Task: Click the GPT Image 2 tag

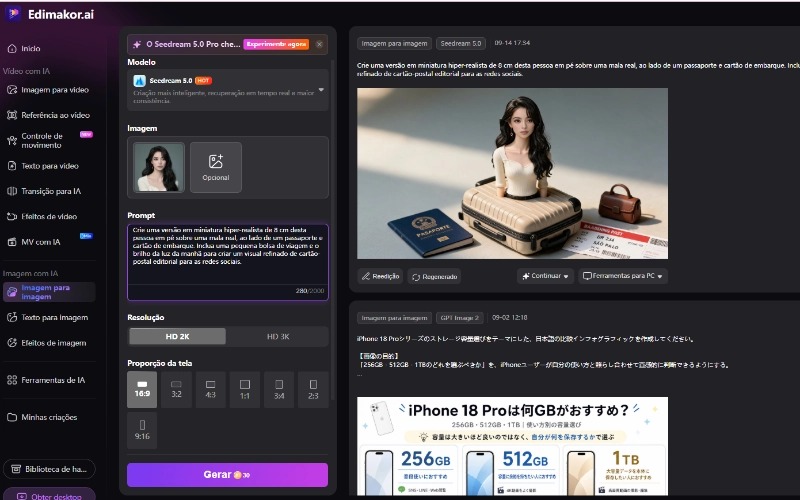Action: tap(460, 318)
